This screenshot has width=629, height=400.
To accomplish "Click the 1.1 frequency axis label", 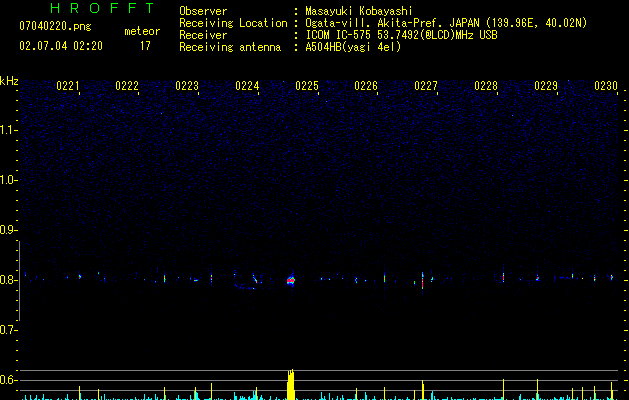I will [x=9, y=130].
